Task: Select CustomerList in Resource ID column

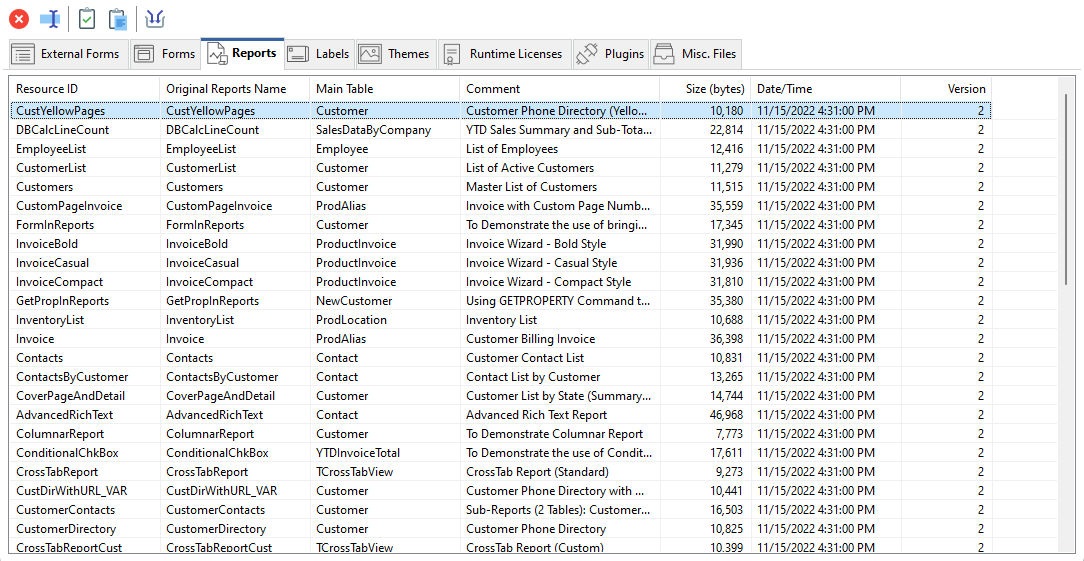Action: [x=50, y=167]
